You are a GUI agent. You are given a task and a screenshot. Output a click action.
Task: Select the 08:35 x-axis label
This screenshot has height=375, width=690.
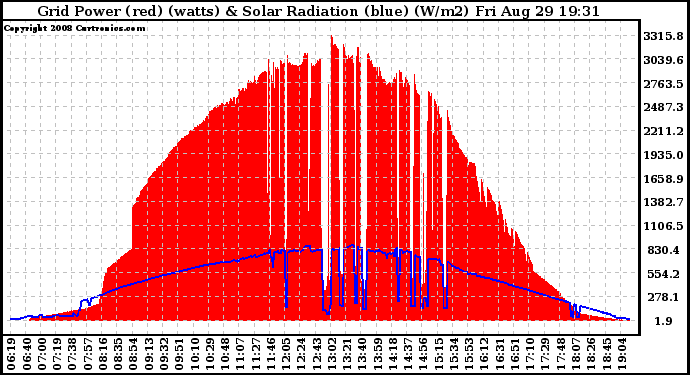[x=118, y=354]
